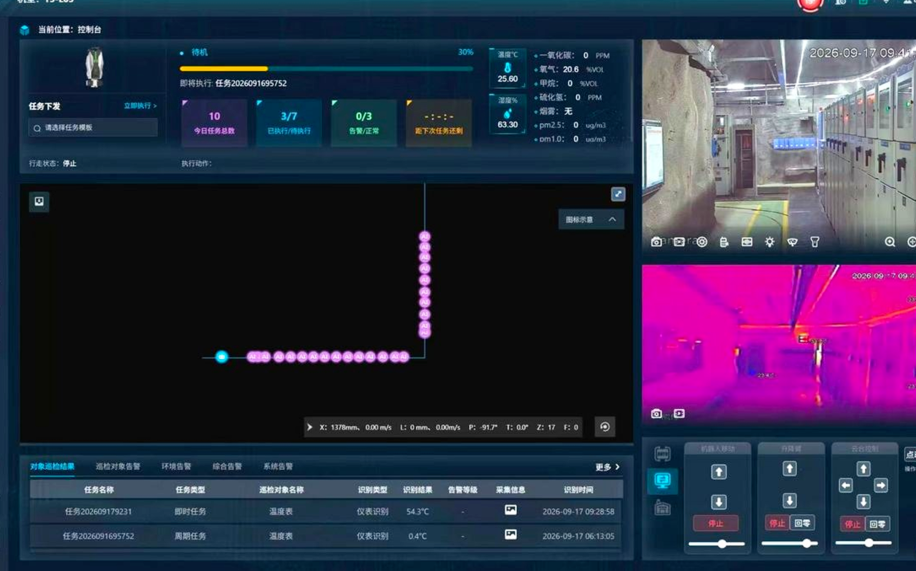Reset the map view with the refresh icon
The image size is (916, 571).
click(x=605, y=427)
